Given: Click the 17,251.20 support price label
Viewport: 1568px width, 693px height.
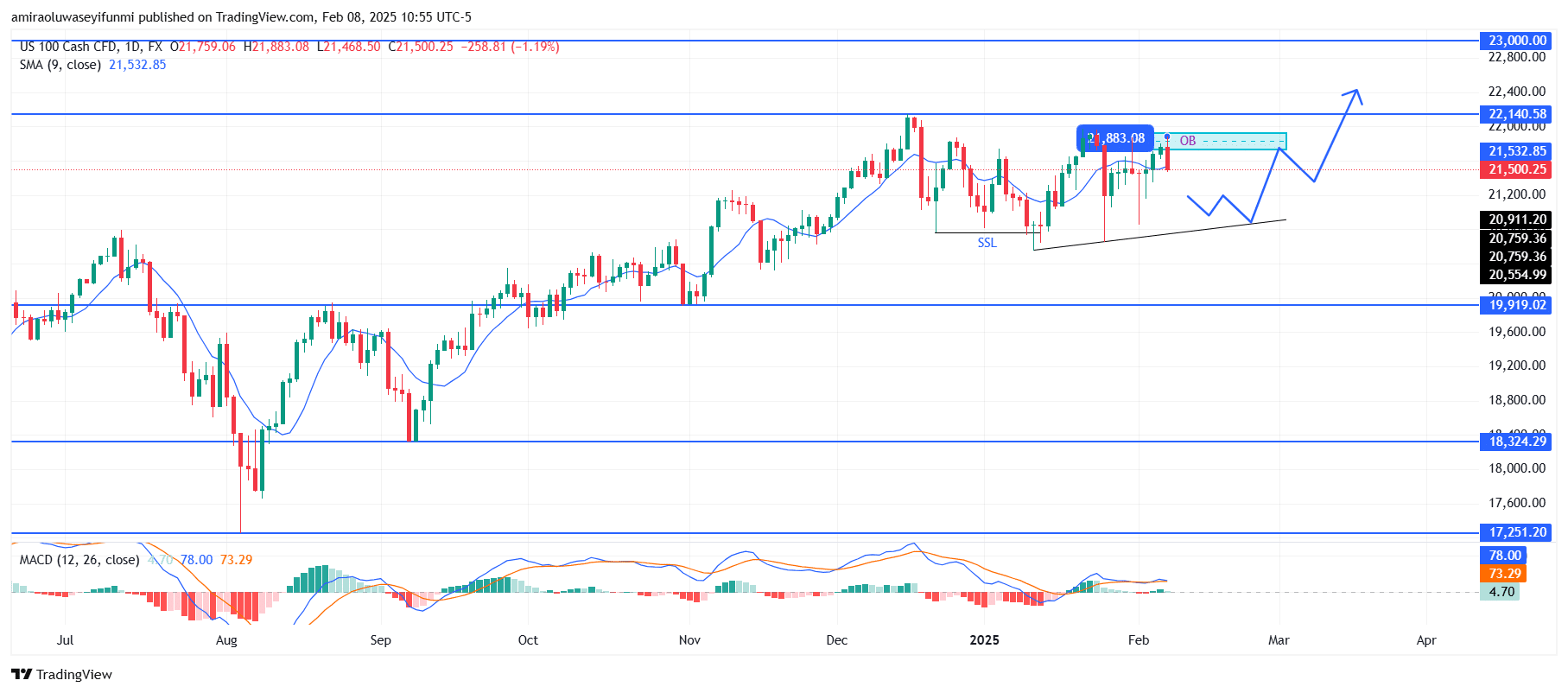Looking at the screenshot, I should (1517, 533).
